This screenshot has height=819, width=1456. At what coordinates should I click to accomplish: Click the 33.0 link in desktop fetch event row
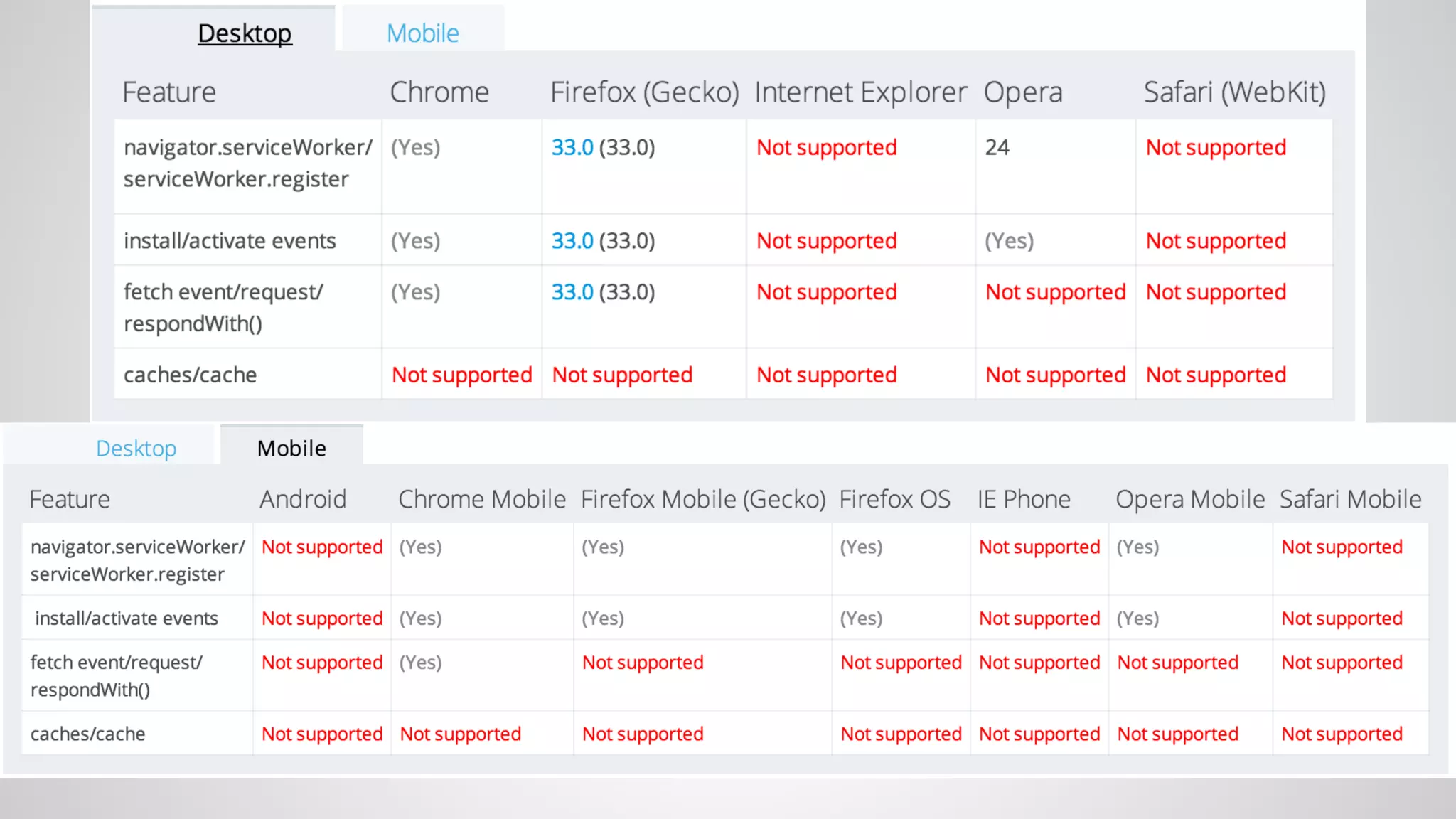pyautogui.click(x=572, y=292)
